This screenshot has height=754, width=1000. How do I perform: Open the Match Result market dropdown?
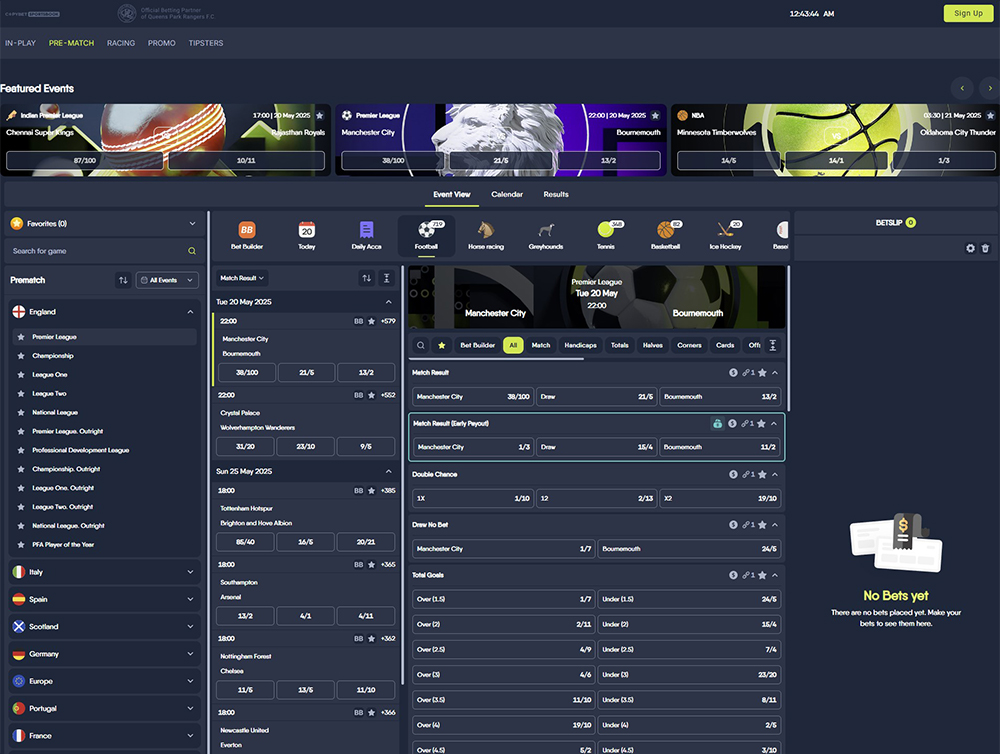[242, 278]
